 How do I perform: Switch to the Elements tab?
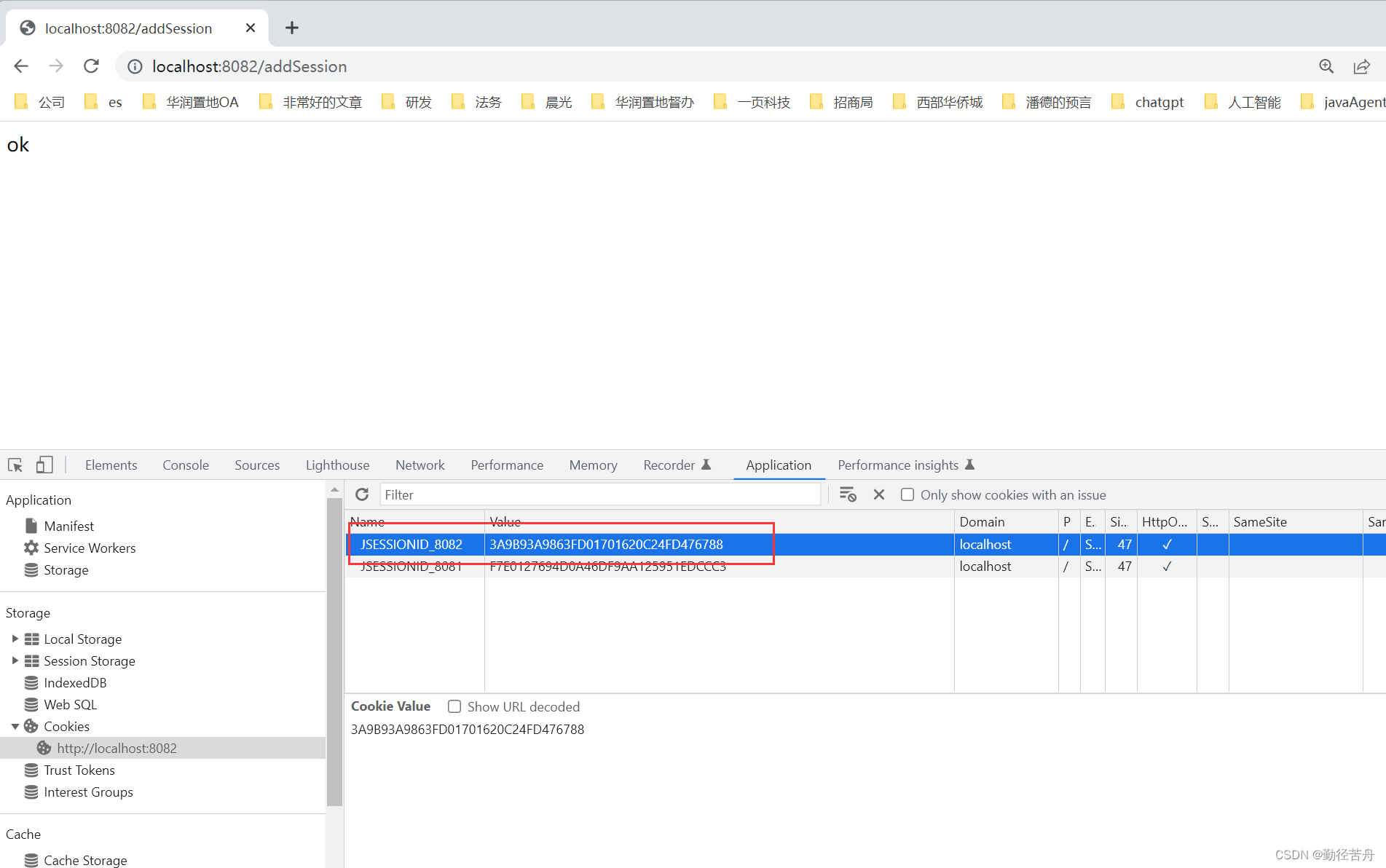tap(111, 465)
